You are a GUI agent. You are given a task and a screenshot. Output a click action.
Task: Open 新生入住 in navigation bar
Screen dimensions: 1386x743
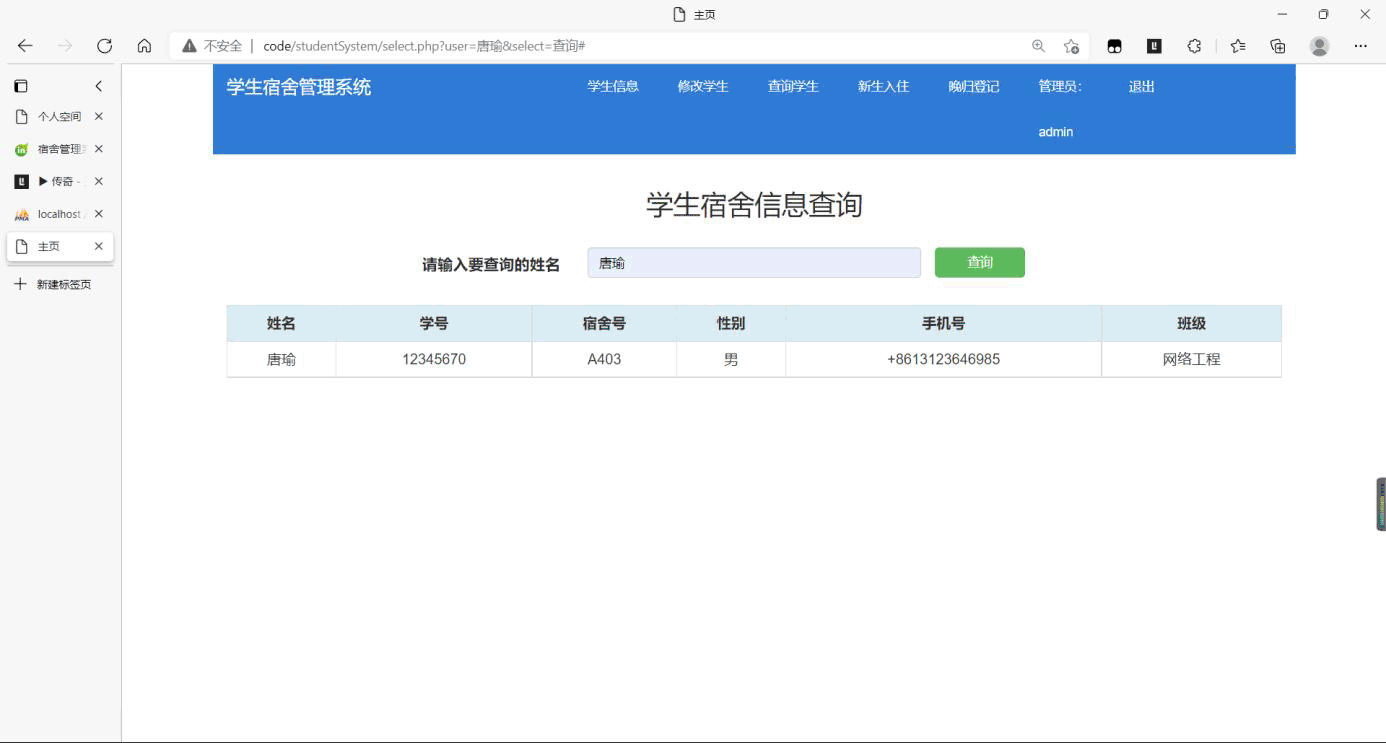click(884, 86)
